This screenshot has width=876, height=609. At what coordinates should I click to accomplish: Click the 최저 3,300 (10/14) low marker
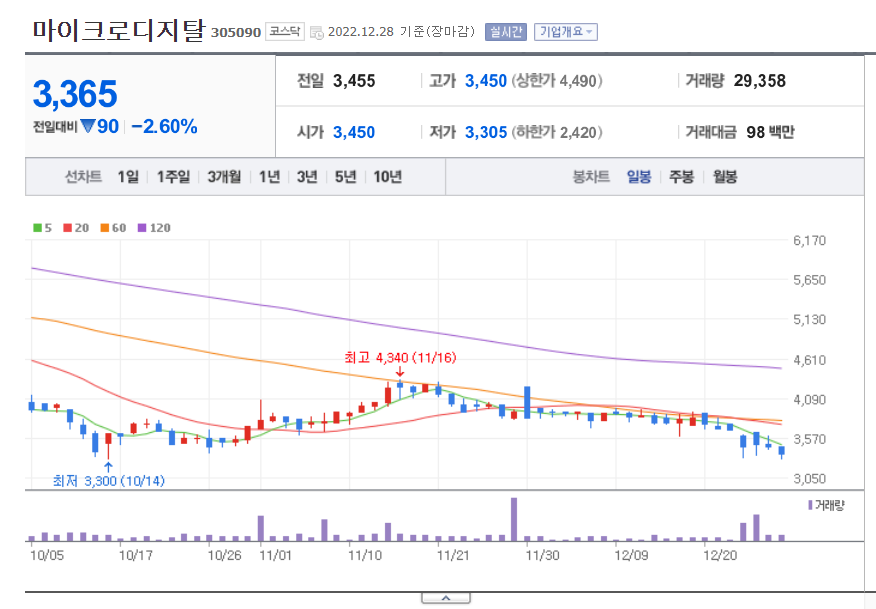point(109,480)
